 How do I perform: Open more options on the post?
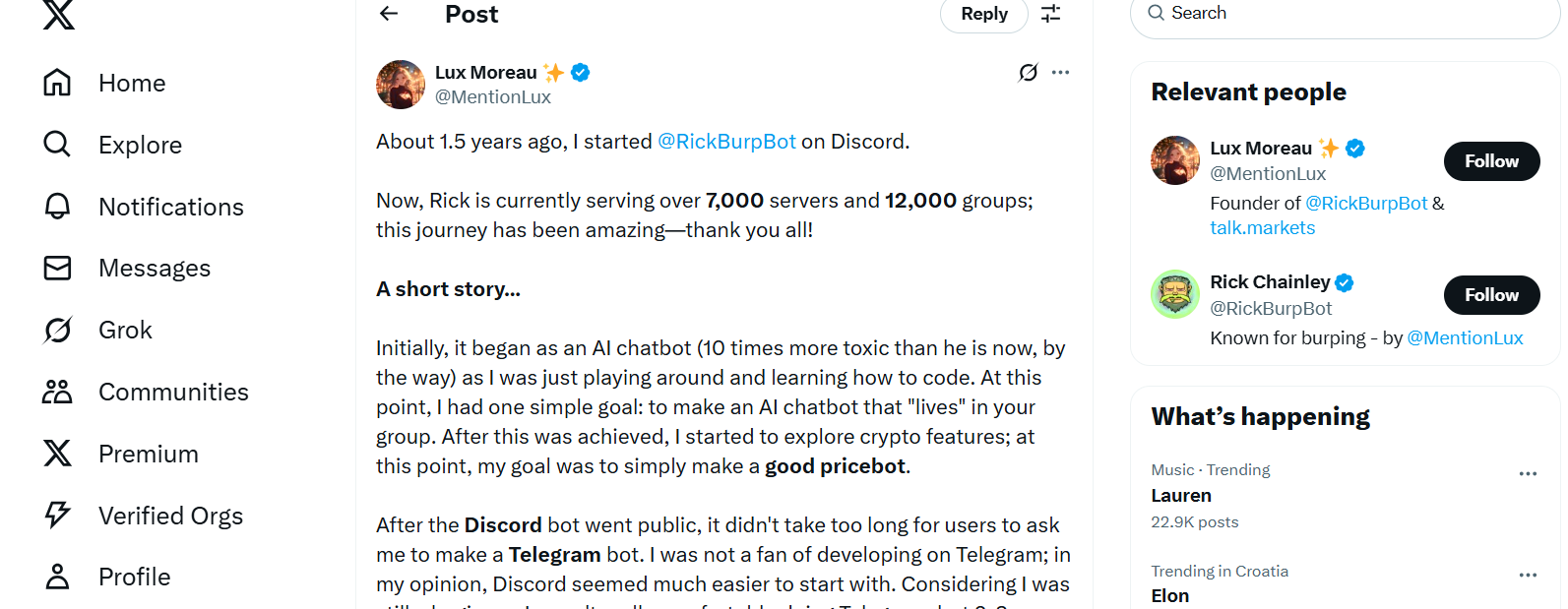pos(1060,72)
